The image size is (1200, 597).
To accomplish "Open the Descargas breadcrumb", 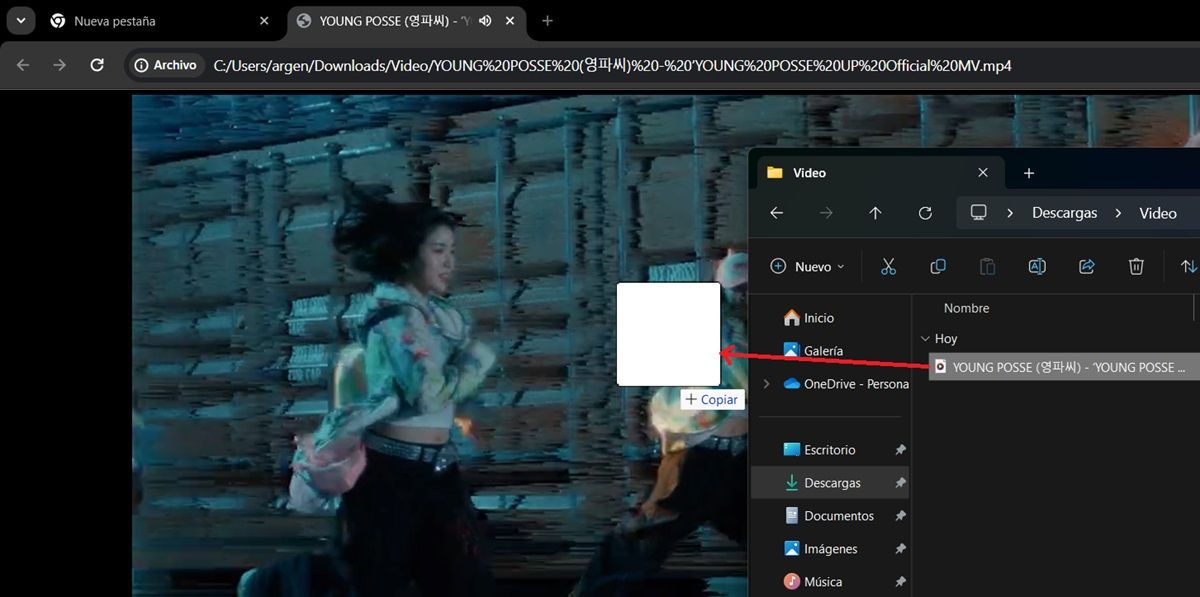I will coord(1064,213).
